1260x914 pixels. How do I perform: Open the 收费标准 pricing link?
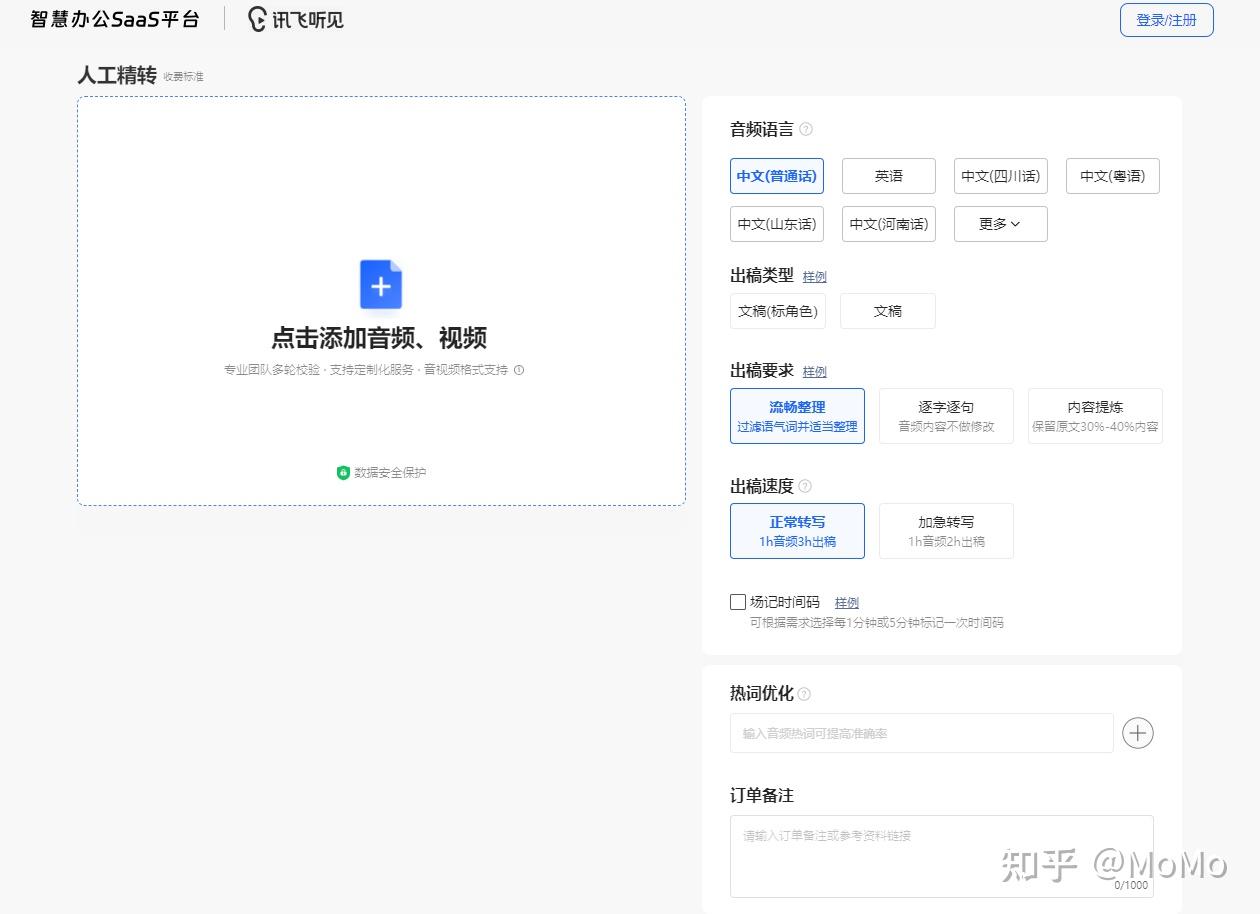pyautogui.click(x=184, y=77)
